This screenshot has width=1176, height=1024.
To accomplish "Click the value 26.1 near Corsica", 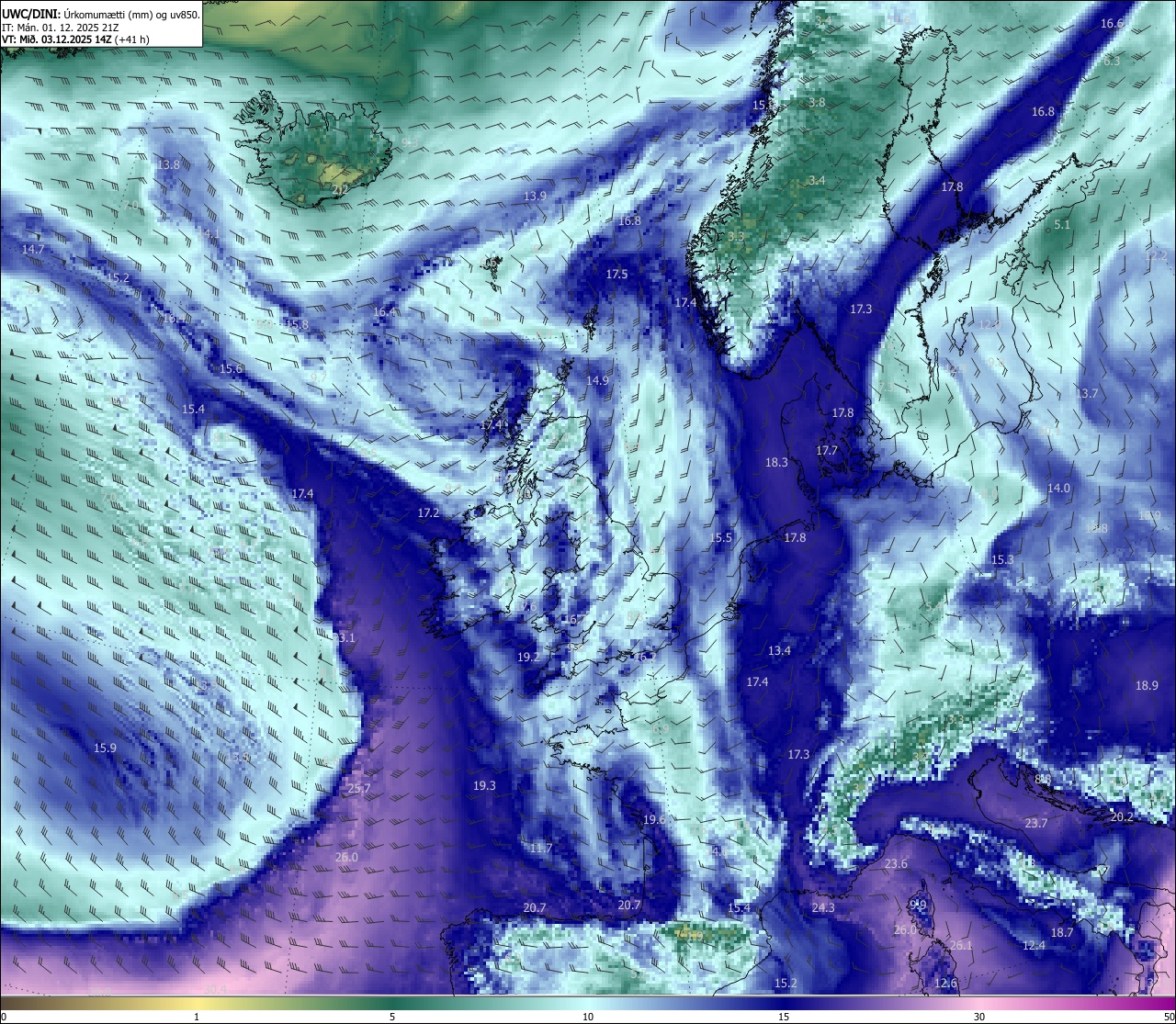I will click(961, 945).
